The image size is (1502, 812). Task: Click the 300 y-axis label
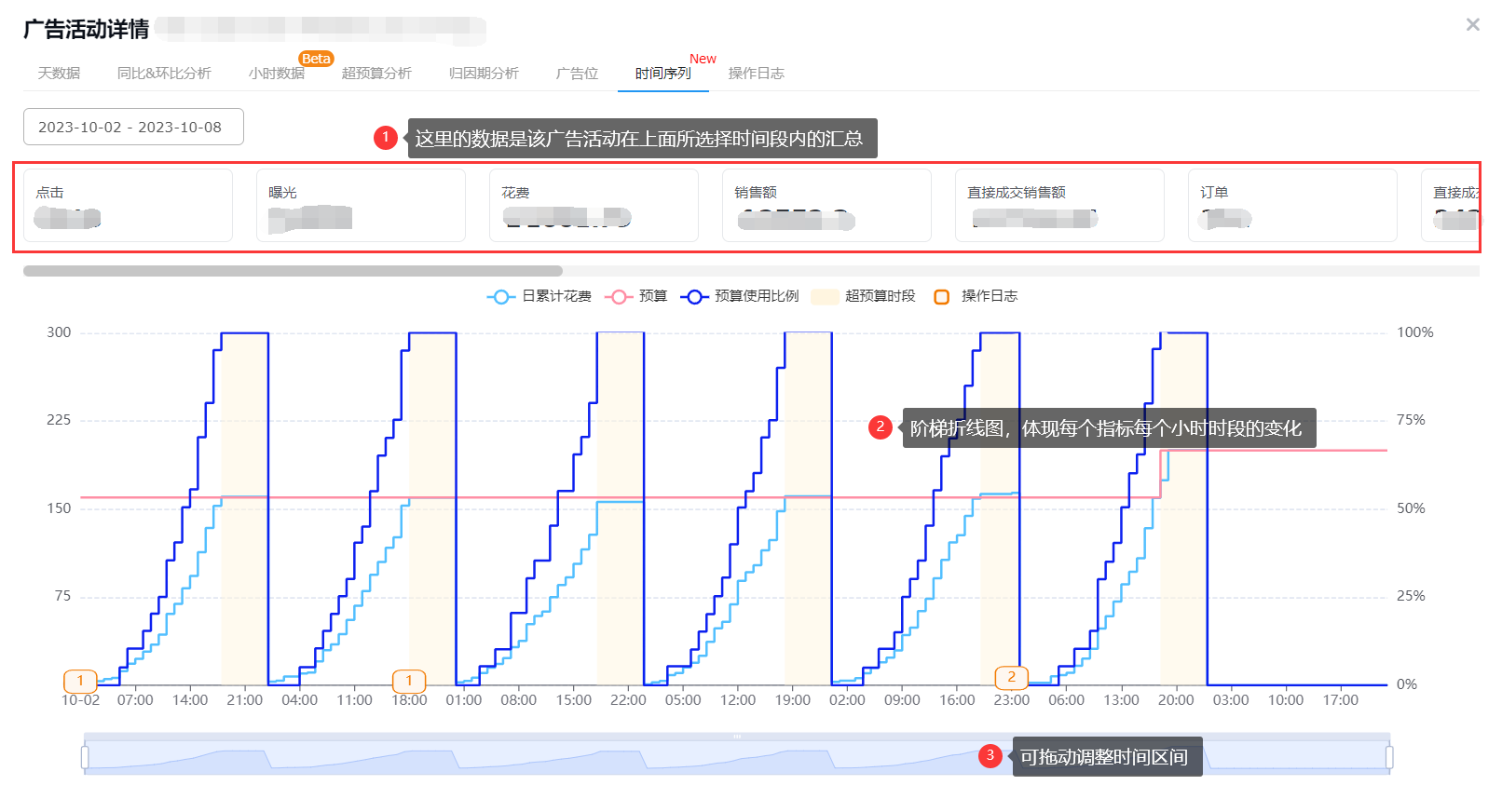coord(59,332)
